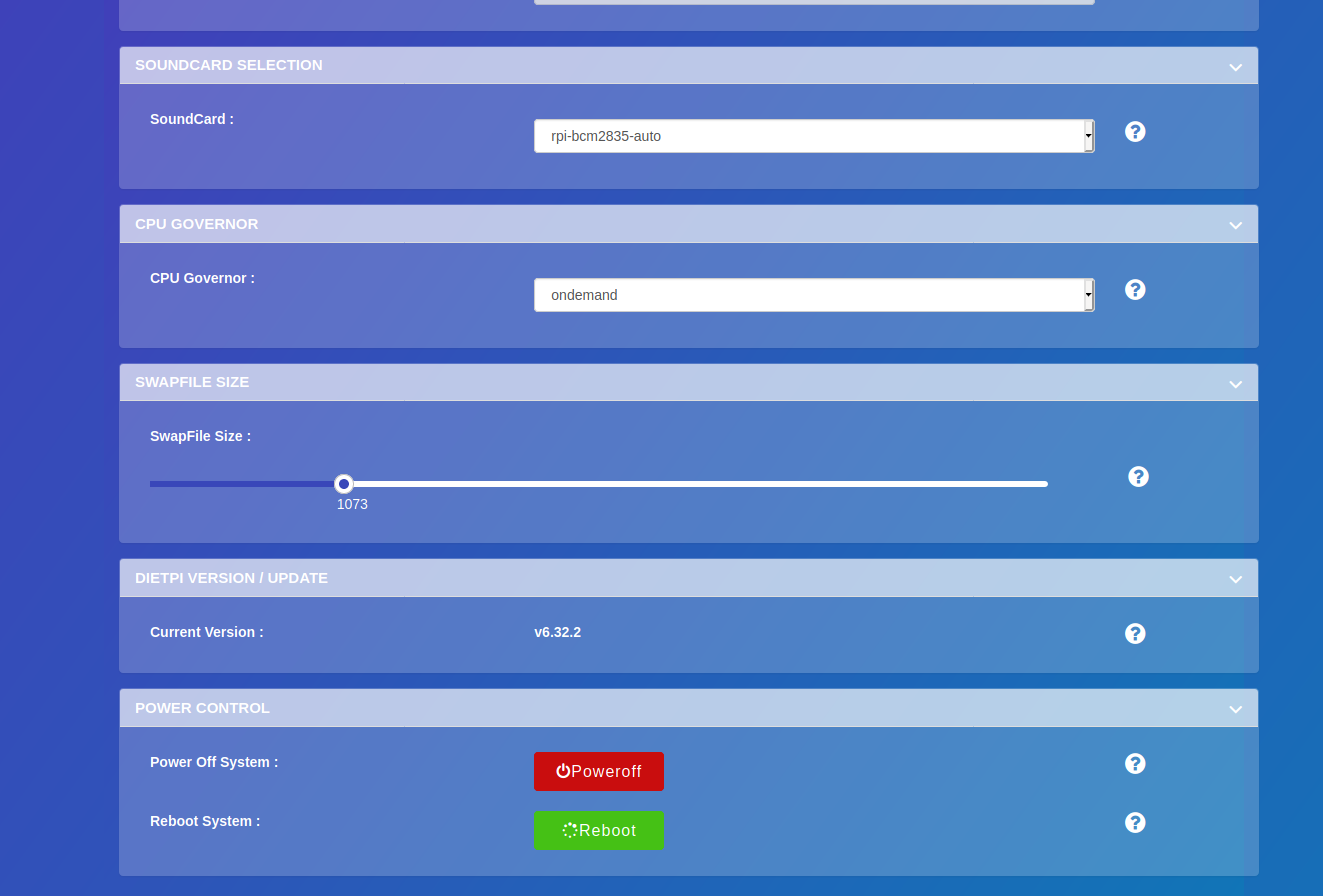Screen dimensions: 1323x896
Task: Show help for Power Off System
Action: click(x=1135, y=763)
